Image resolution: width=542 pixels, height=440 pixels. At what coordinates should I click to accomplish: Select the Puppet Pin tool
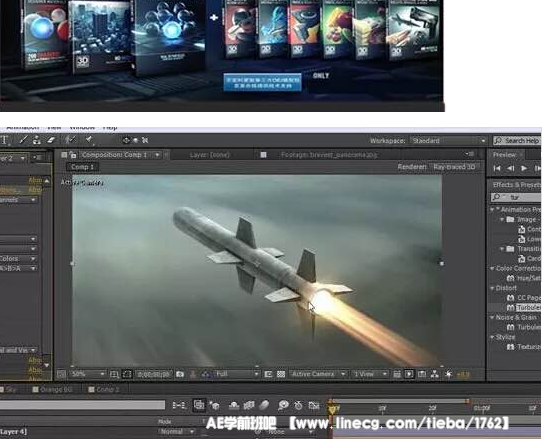[x=89, y=140]
